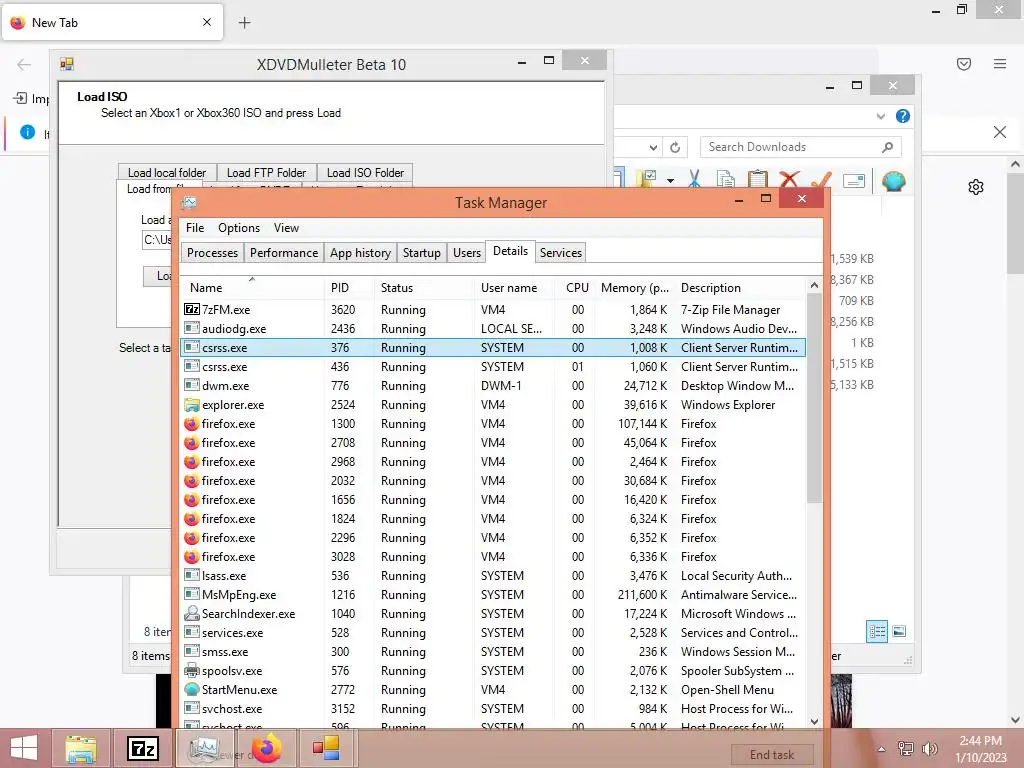Image resolution: width=1024 pixels, height=768 pixels.
Task: Open dropdown arrow next to Folder Options icon
Action: [670, 180]
